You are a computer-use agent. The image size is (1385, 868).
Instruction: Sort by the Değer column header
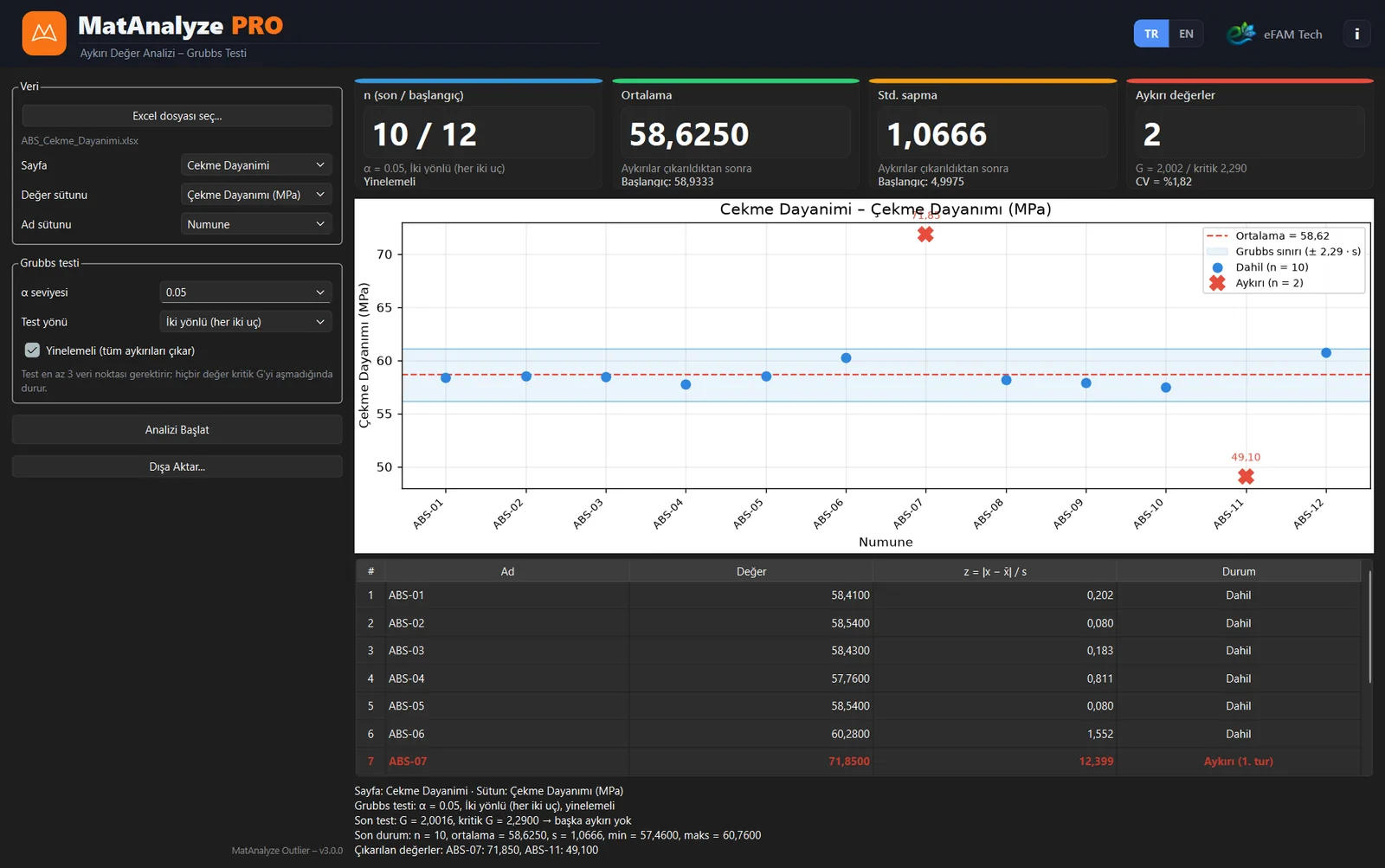(x=750, y=571)
